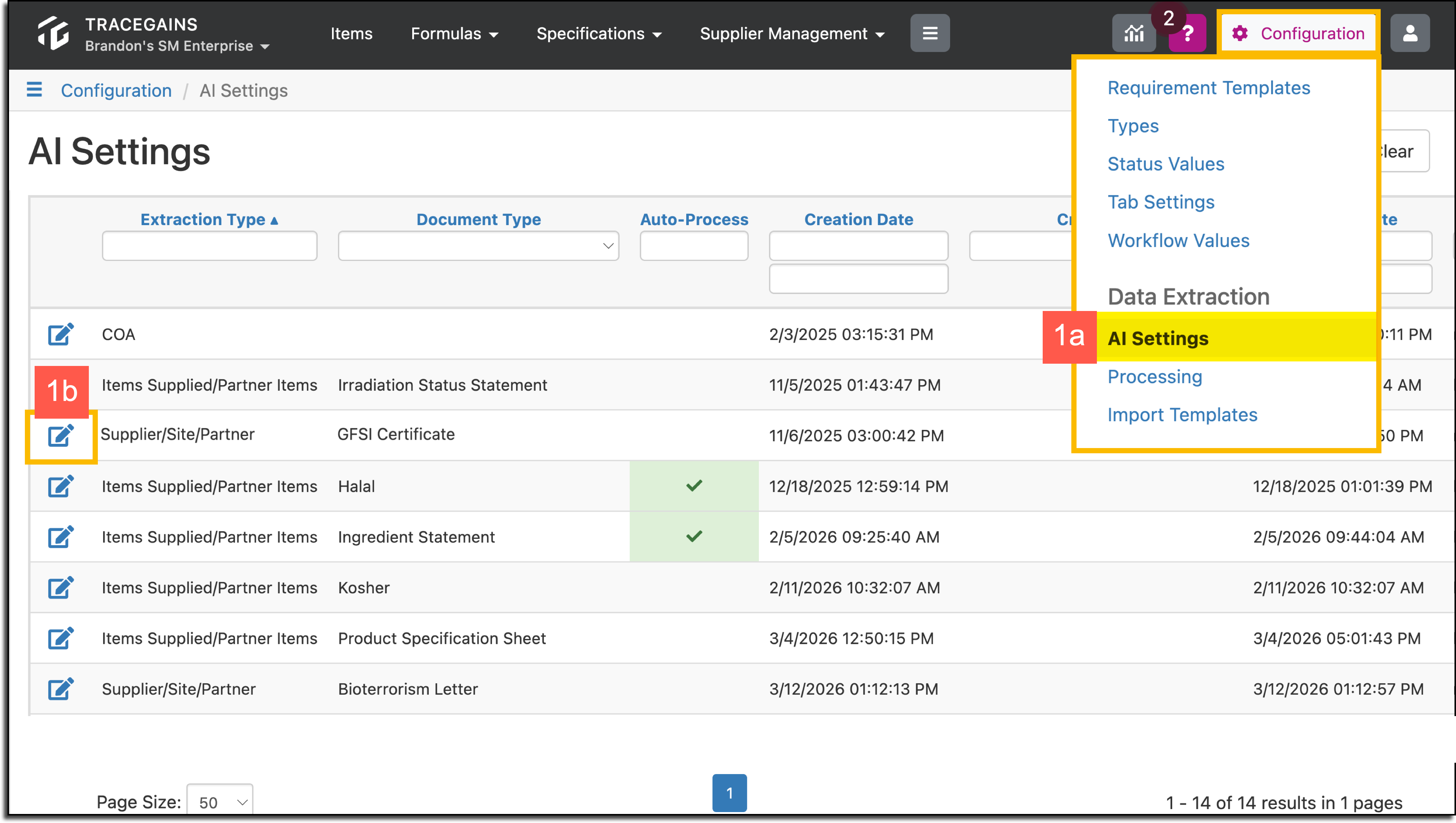Click the 3/4/2026 05:01:43 PM date

(1336, 638)
